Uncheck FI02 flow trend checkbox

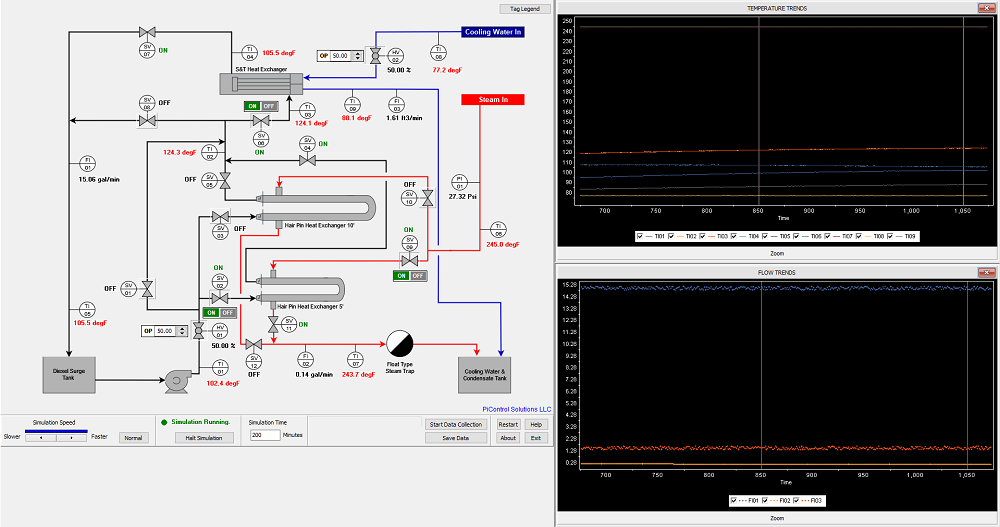[x=765, y=501]
